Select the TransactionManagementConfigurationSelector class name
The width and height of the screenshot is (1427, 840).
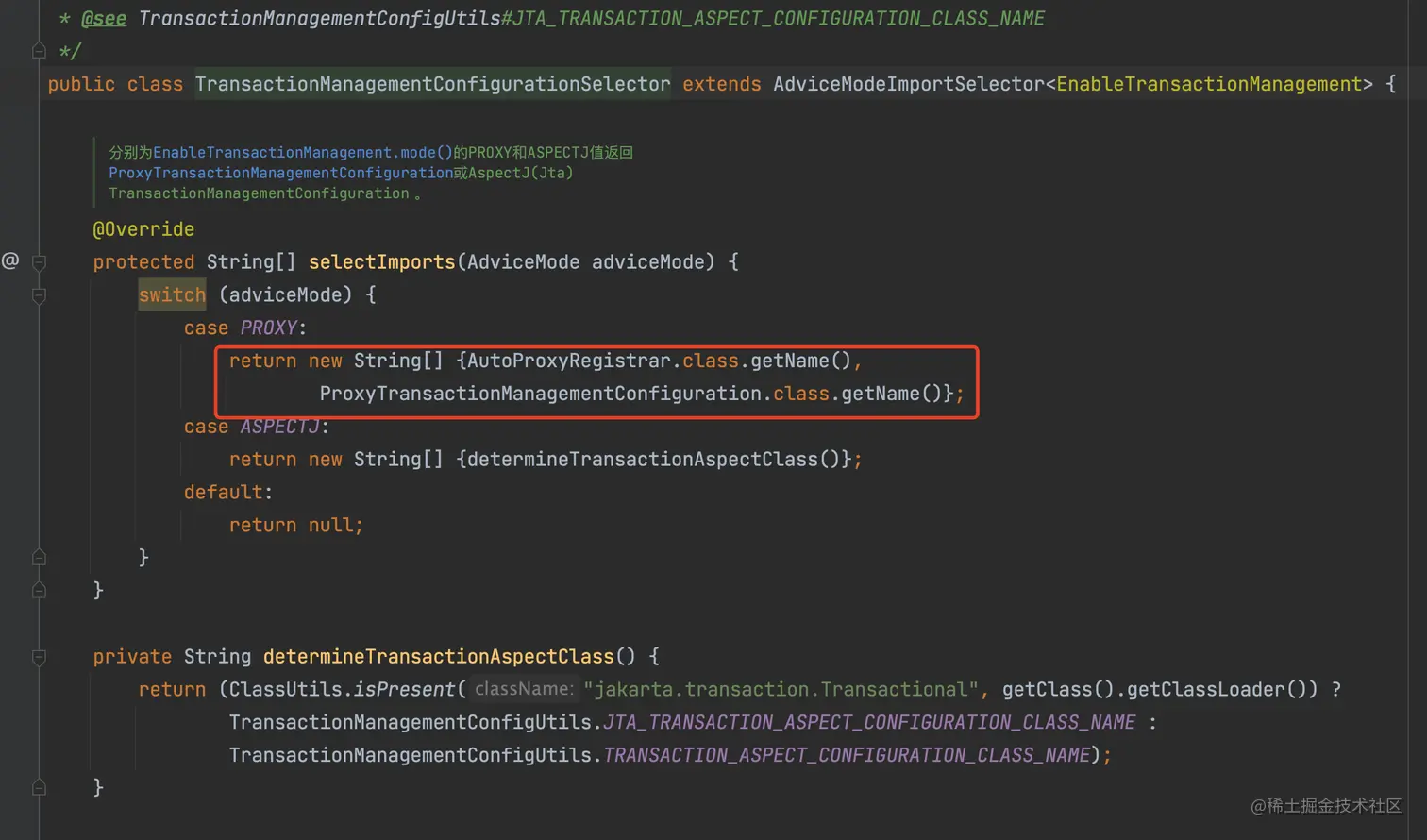click(x=432, y=84)
